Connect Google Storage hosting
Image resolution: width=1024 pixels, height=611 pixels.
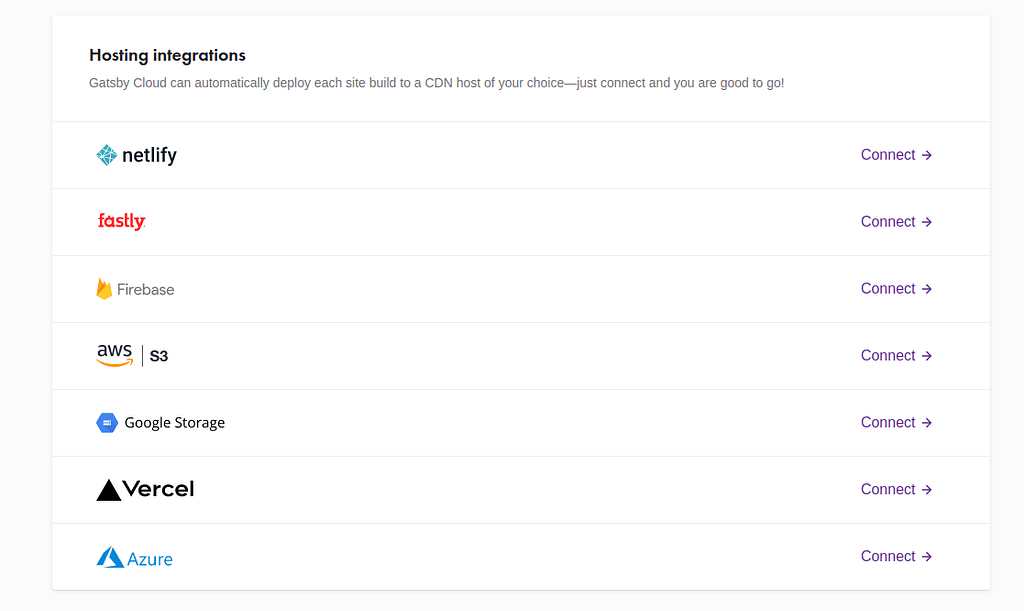click(x=896, y=422)
